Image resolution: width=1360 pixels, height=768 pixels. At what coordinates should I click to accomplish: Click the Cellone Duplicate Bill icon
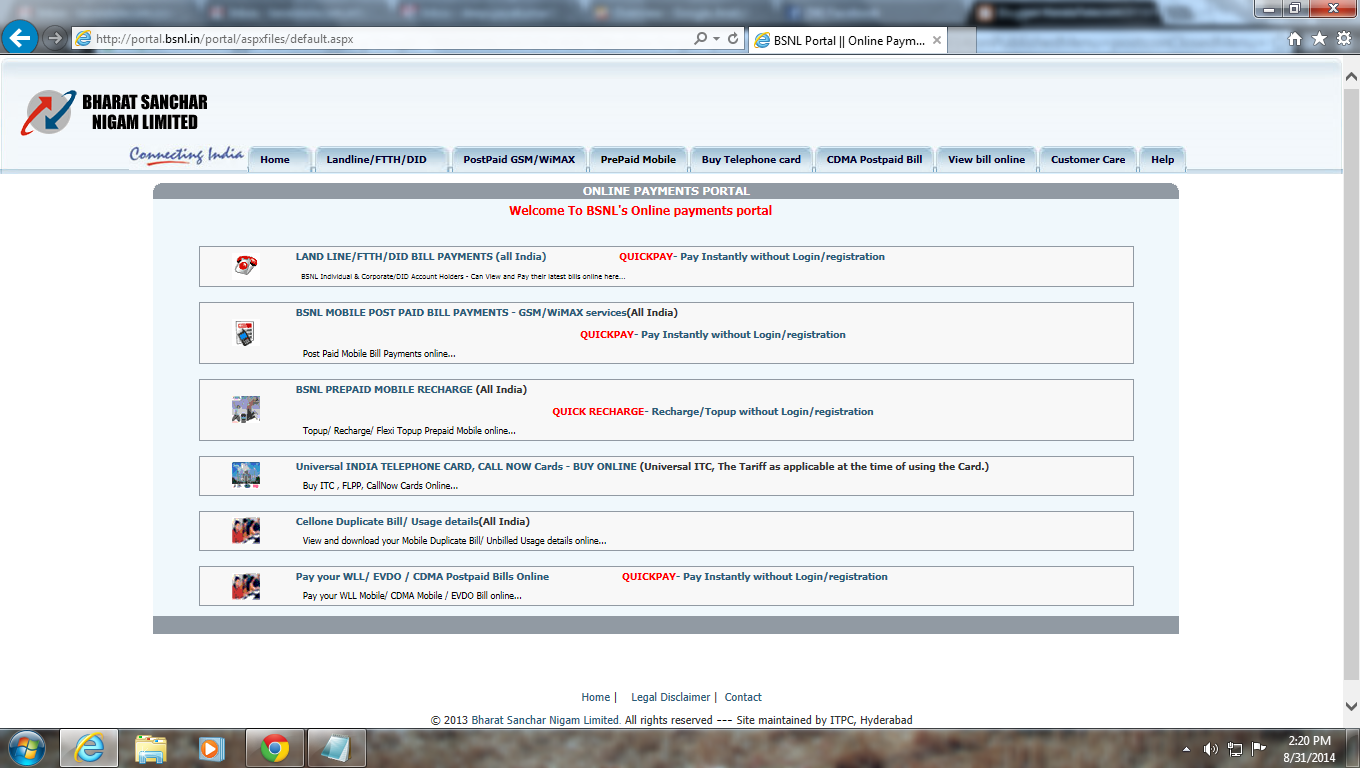click(x=246, y=531)
